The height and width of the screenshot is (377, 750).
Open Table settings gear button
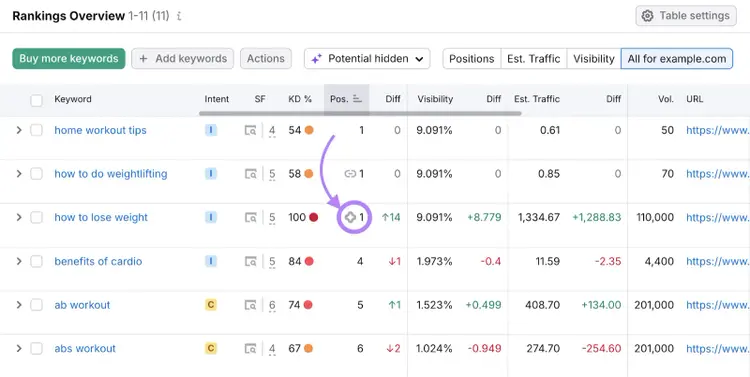click(x=686, y=16)
